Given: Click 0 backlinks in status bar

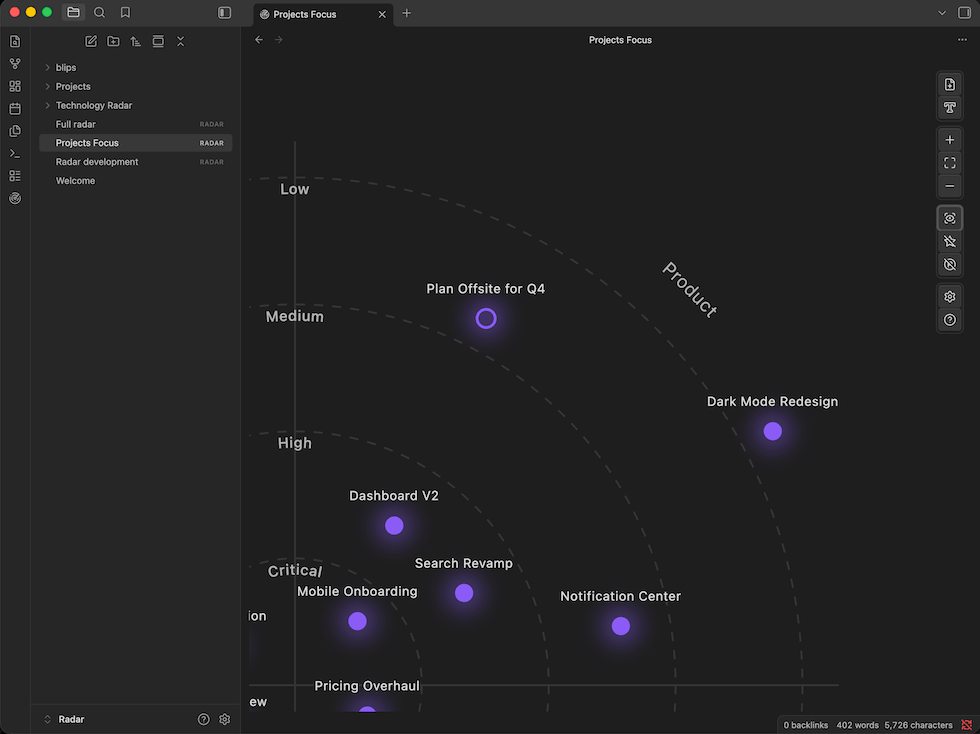Looking at the screenshot, I should coord(806,725).
